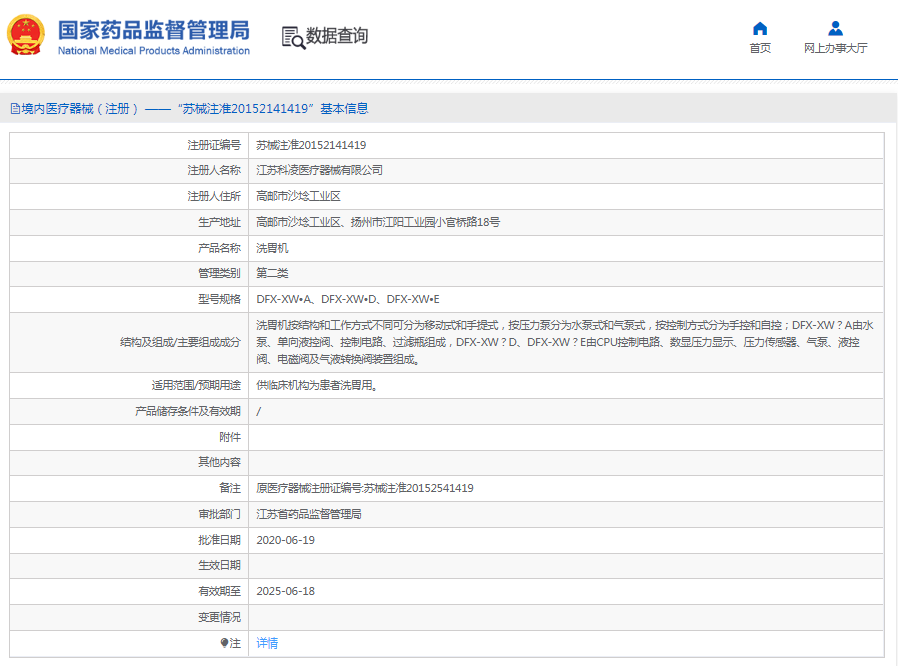Click 网上办事大厅 text label

click(x=836, y=48)
